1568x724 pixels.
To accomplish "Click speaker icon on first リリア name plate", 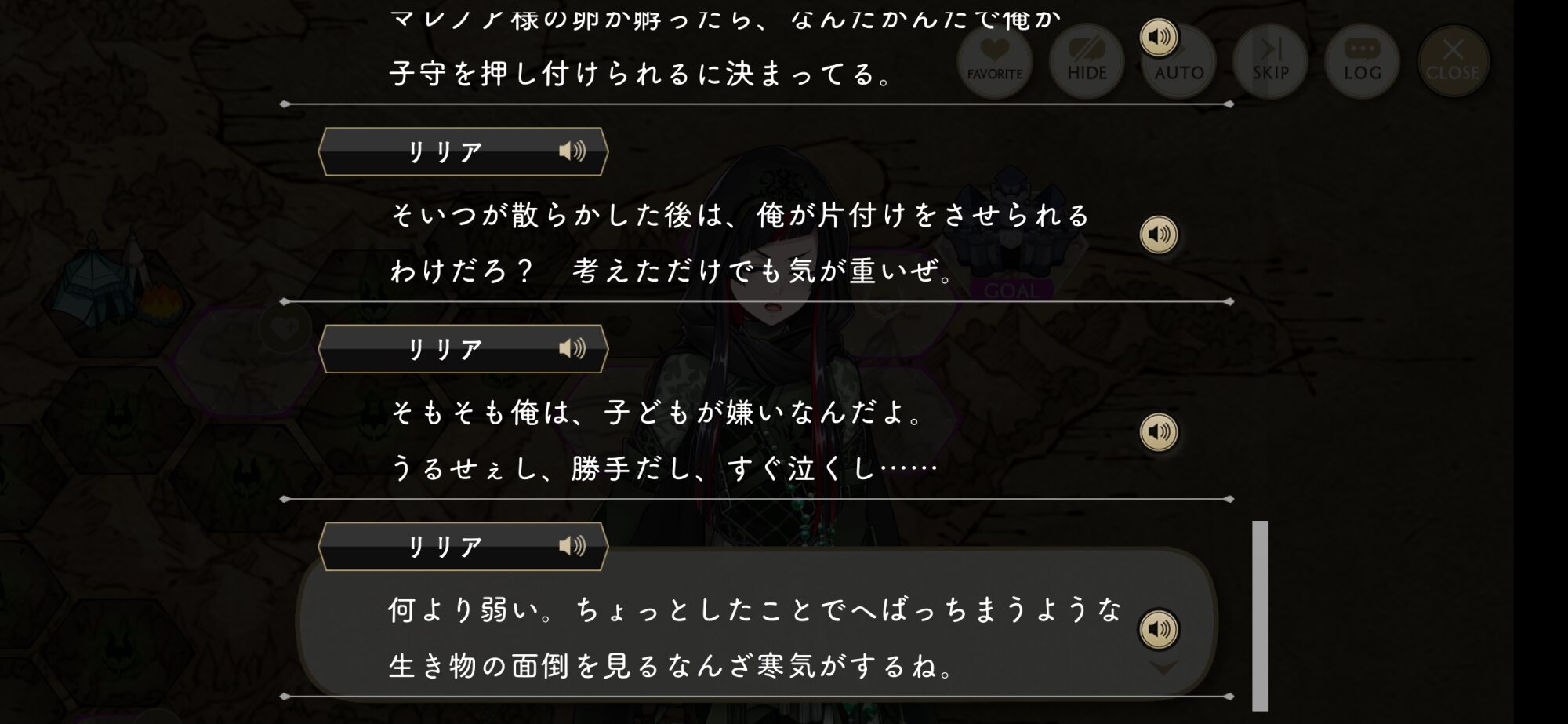I will (572, 151).
